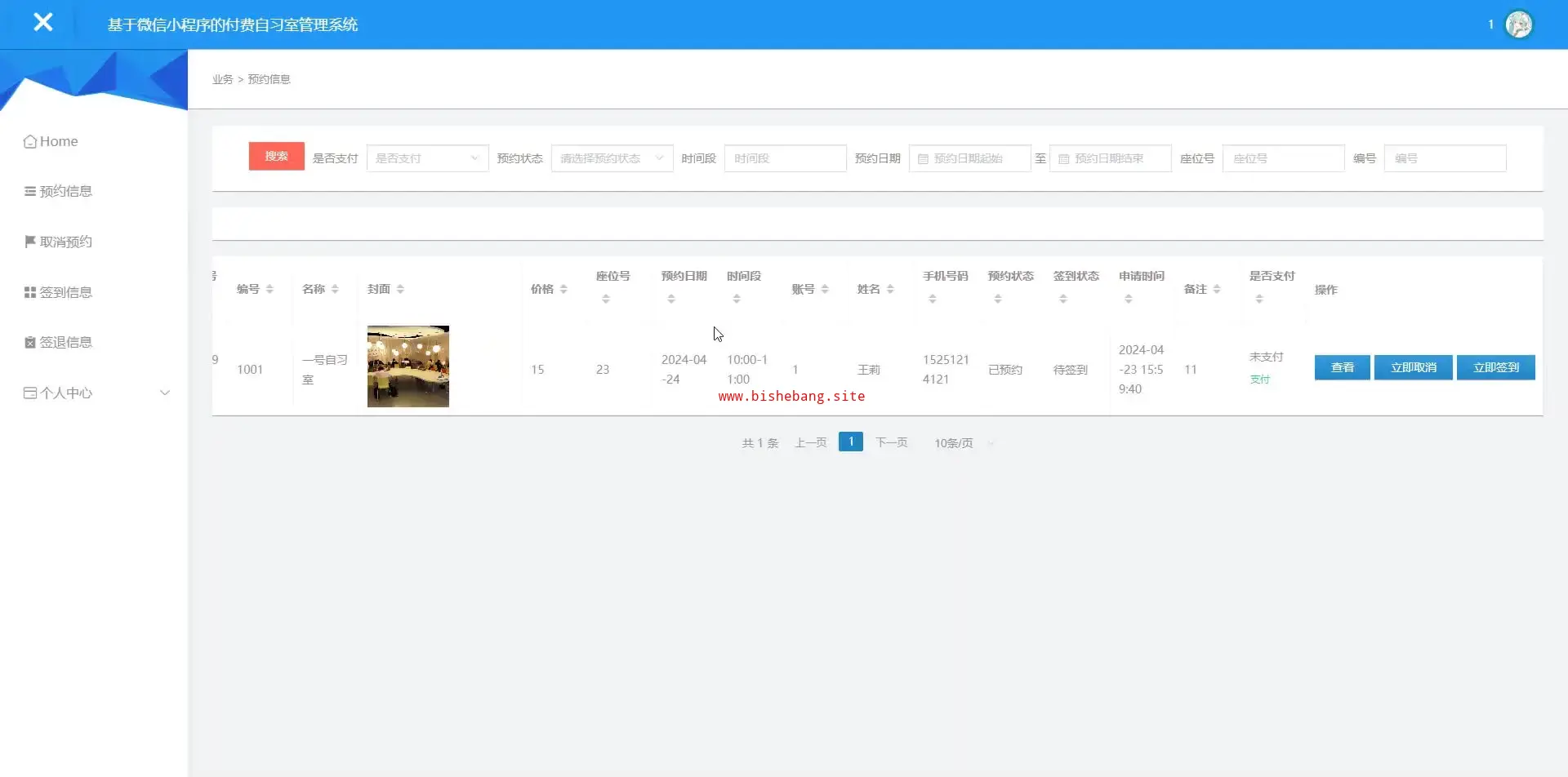Screen dimensions: 1568x777
Task: Click the 立即取消 button in the row
Action: point(1413,367)
